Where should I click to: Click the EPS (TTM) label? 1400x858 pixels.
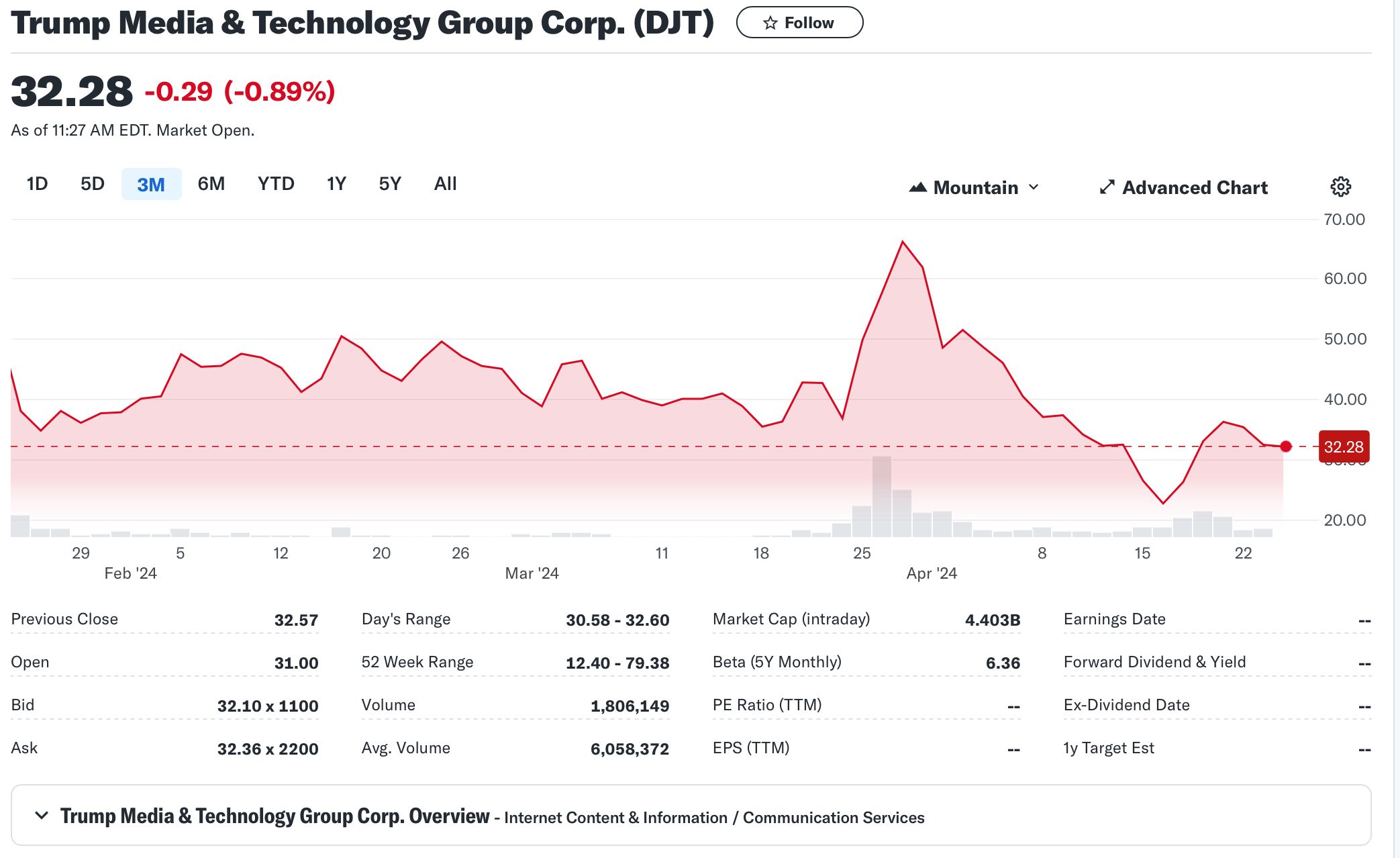[751, 748]
